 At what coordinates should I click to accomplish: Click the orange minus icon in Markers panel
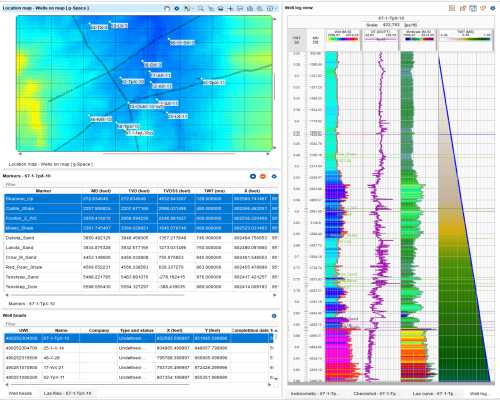(263, 176)
